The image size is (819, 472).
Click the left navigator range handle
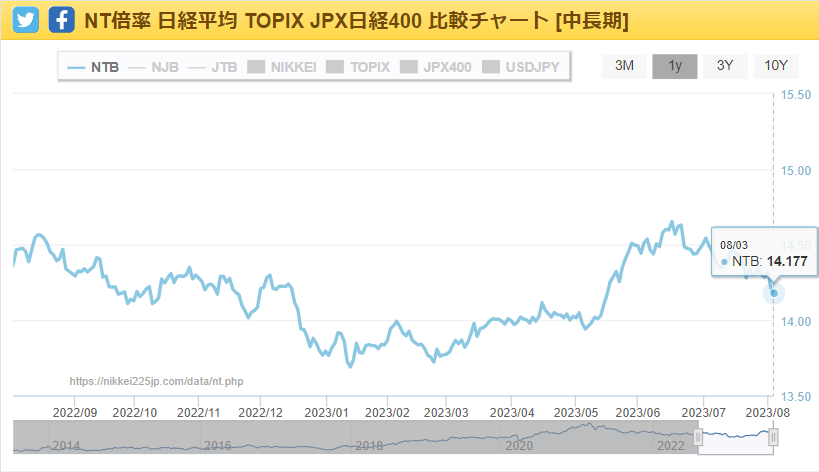pyautogui.click(x=698, y=437)
